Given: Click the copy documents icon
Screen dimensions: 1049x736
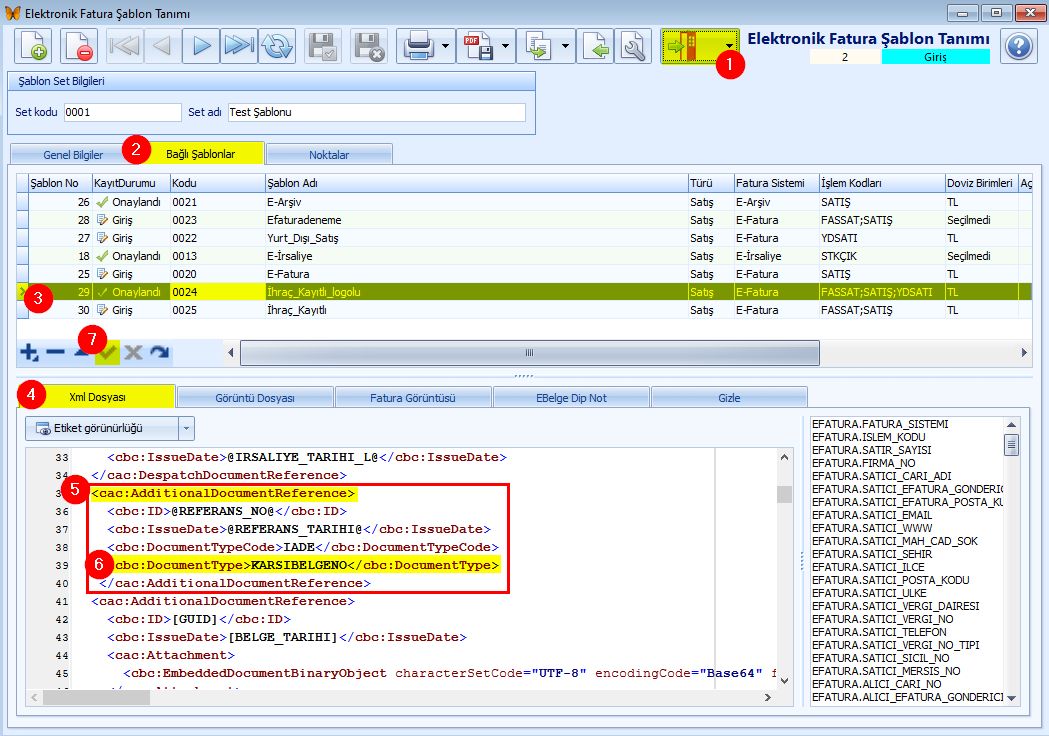Looking at the screenshot, I should coord(539,46).
